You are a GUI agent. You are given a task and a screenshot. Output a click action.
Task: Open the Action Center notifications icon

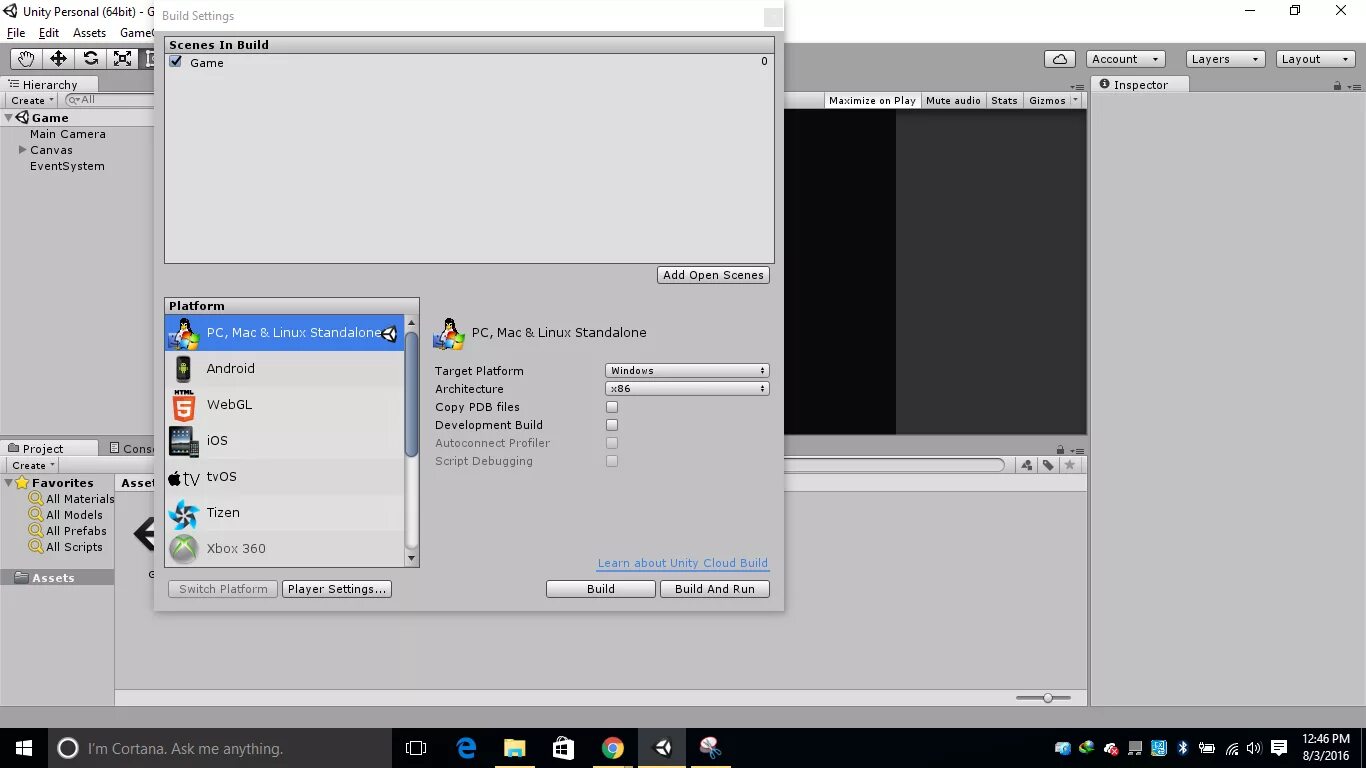(x=1279, y=748)
